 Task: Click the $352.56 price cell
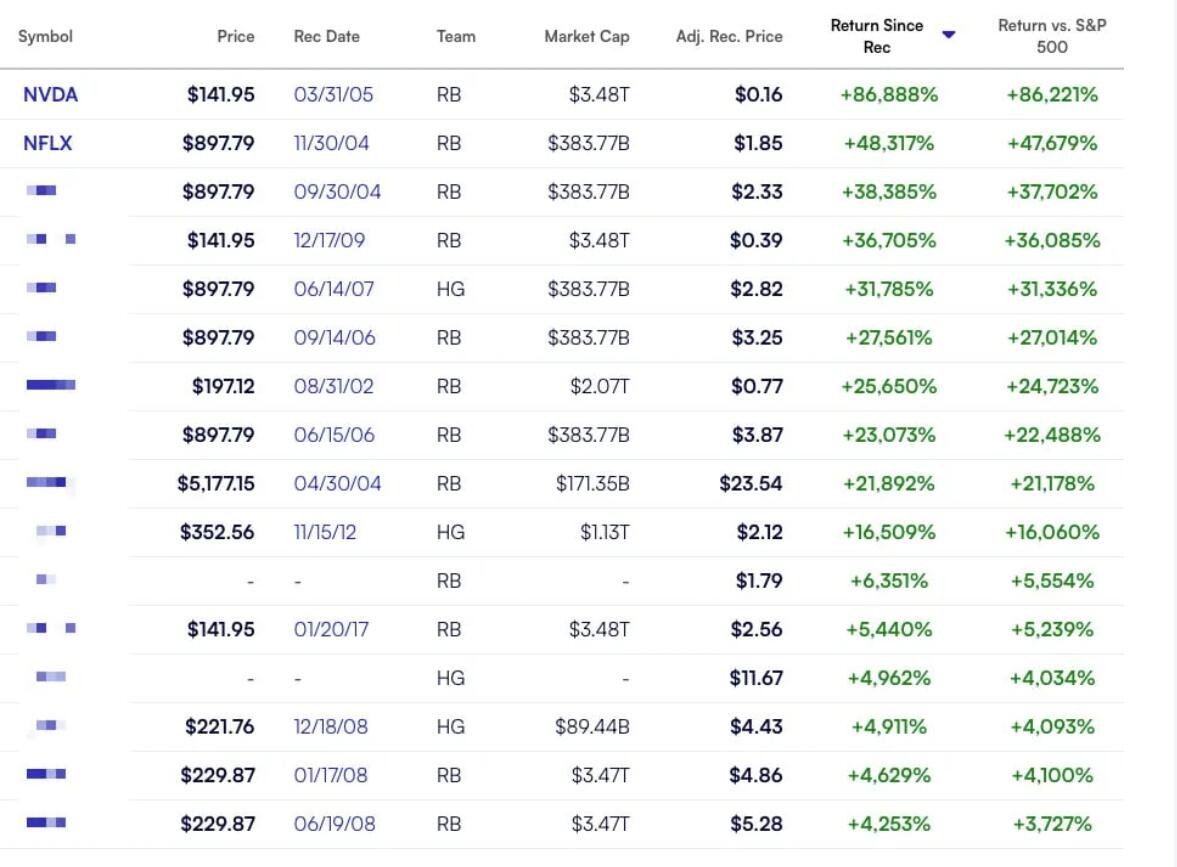point(217,532)
